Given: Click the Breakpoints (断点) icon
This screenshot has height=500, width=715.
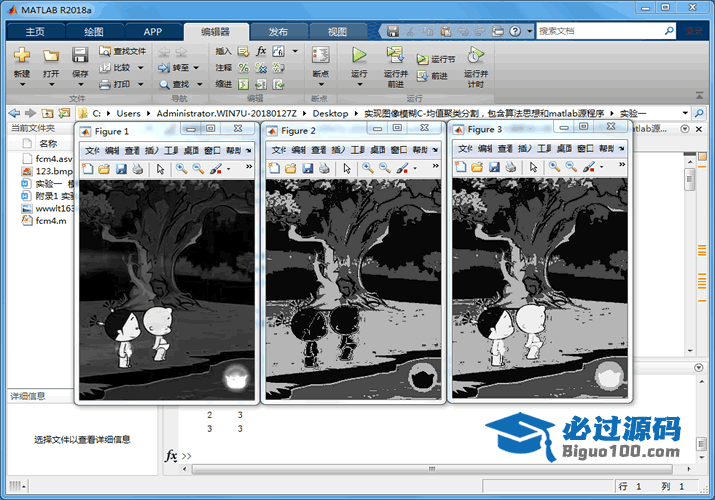Looking at the screenshot, I should [x=321, y=55].
